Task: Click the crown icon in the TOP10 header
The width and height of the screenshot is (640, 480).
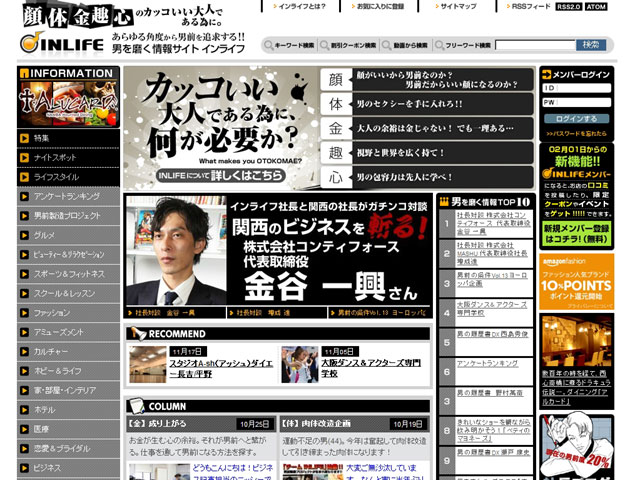Action: pos(444,201)
